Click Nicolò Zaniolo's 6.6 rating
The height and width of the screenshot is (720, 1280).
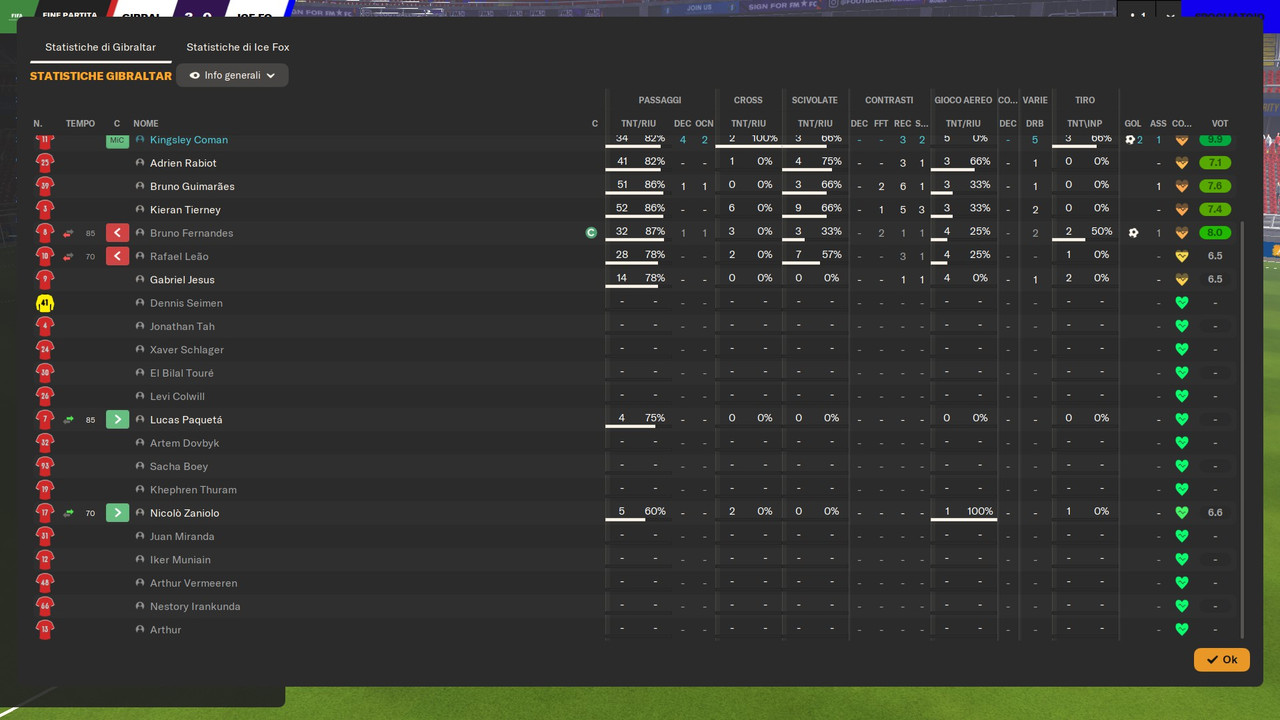coord(1215,513)
